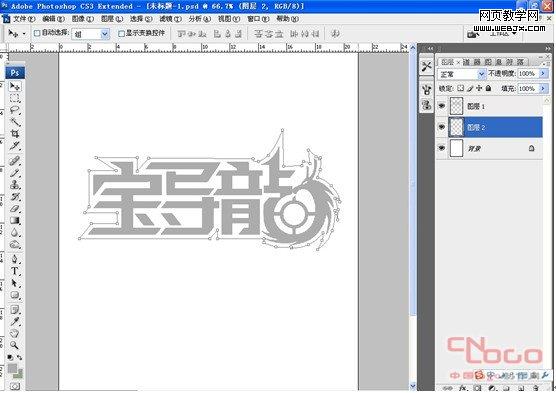Screen dimensions: 556x393
Task: Toggle Quick Mask mode button
Action: click(15, 386)
